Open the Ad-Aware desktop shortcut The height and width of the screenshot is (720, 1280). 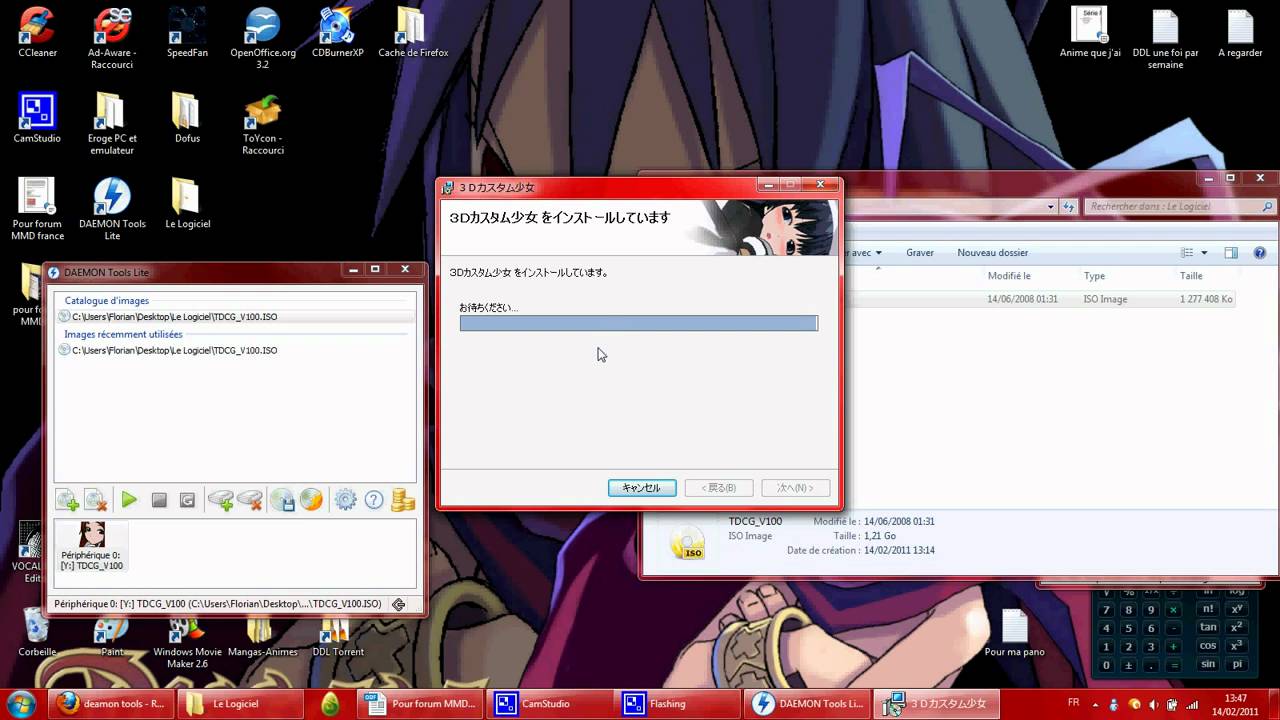(x=112, y=38)
